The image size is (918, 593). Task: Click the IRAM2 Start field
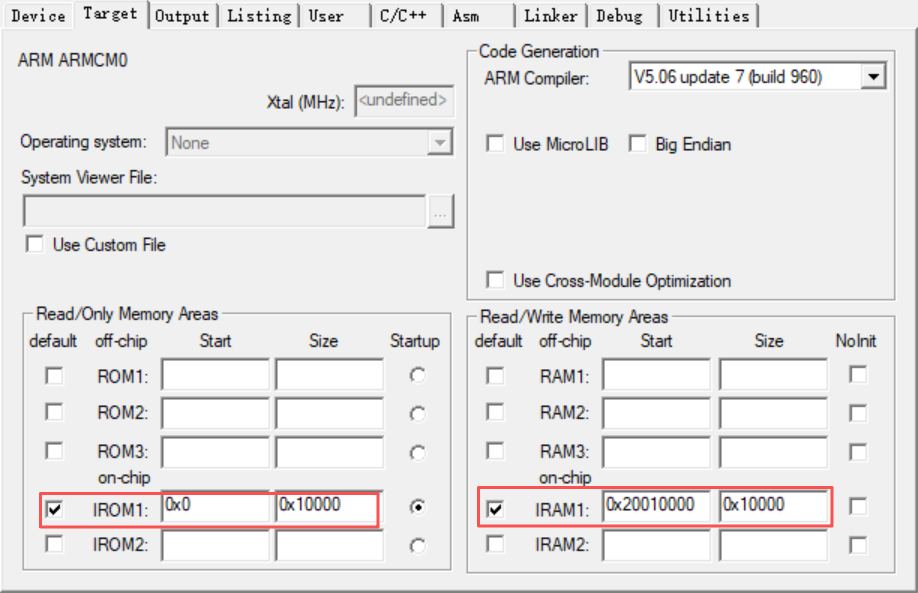(x=656, y=546)
